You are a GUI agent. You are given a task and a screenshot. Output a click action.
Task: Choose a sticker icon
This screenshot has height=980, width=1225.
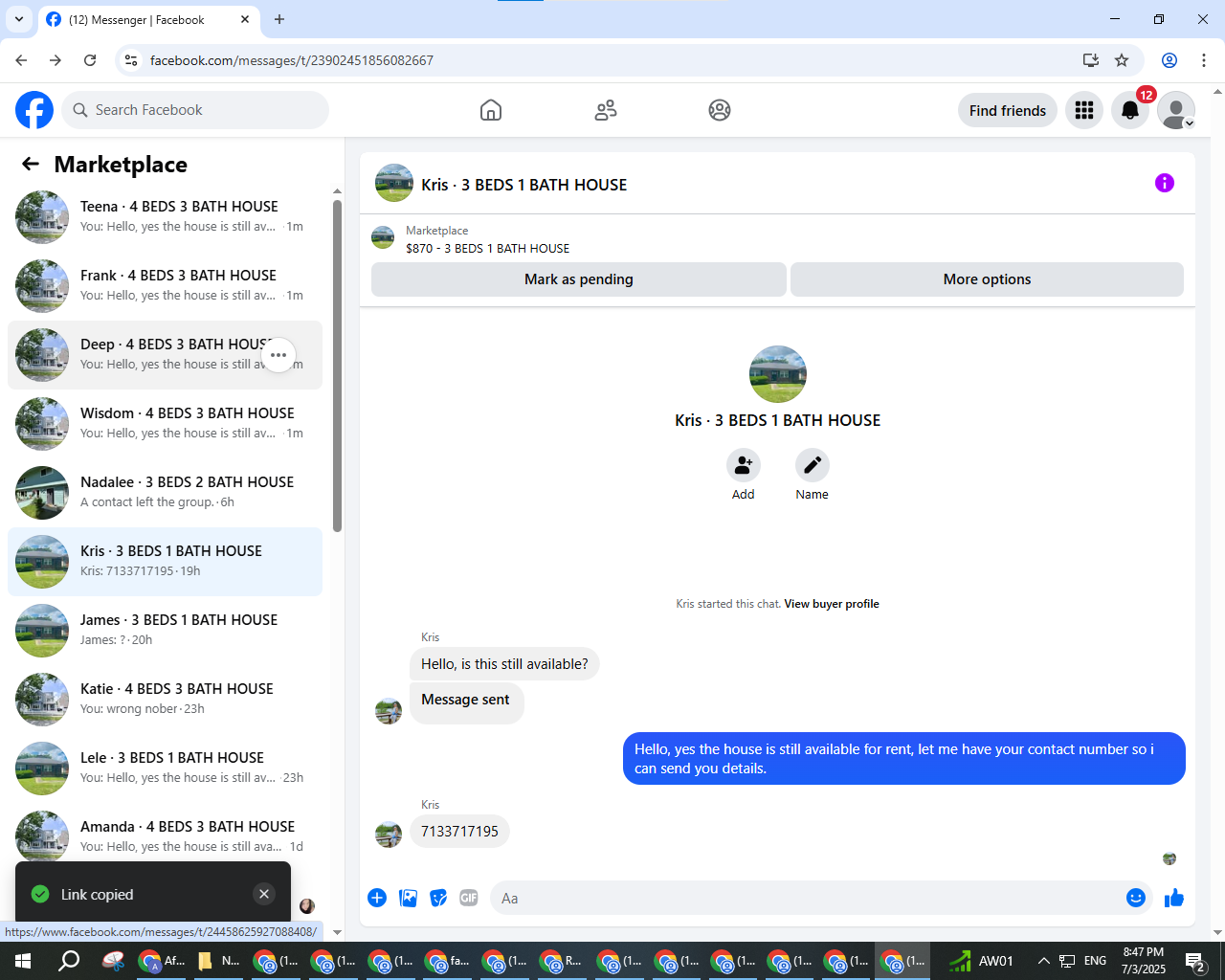point(438,898)
